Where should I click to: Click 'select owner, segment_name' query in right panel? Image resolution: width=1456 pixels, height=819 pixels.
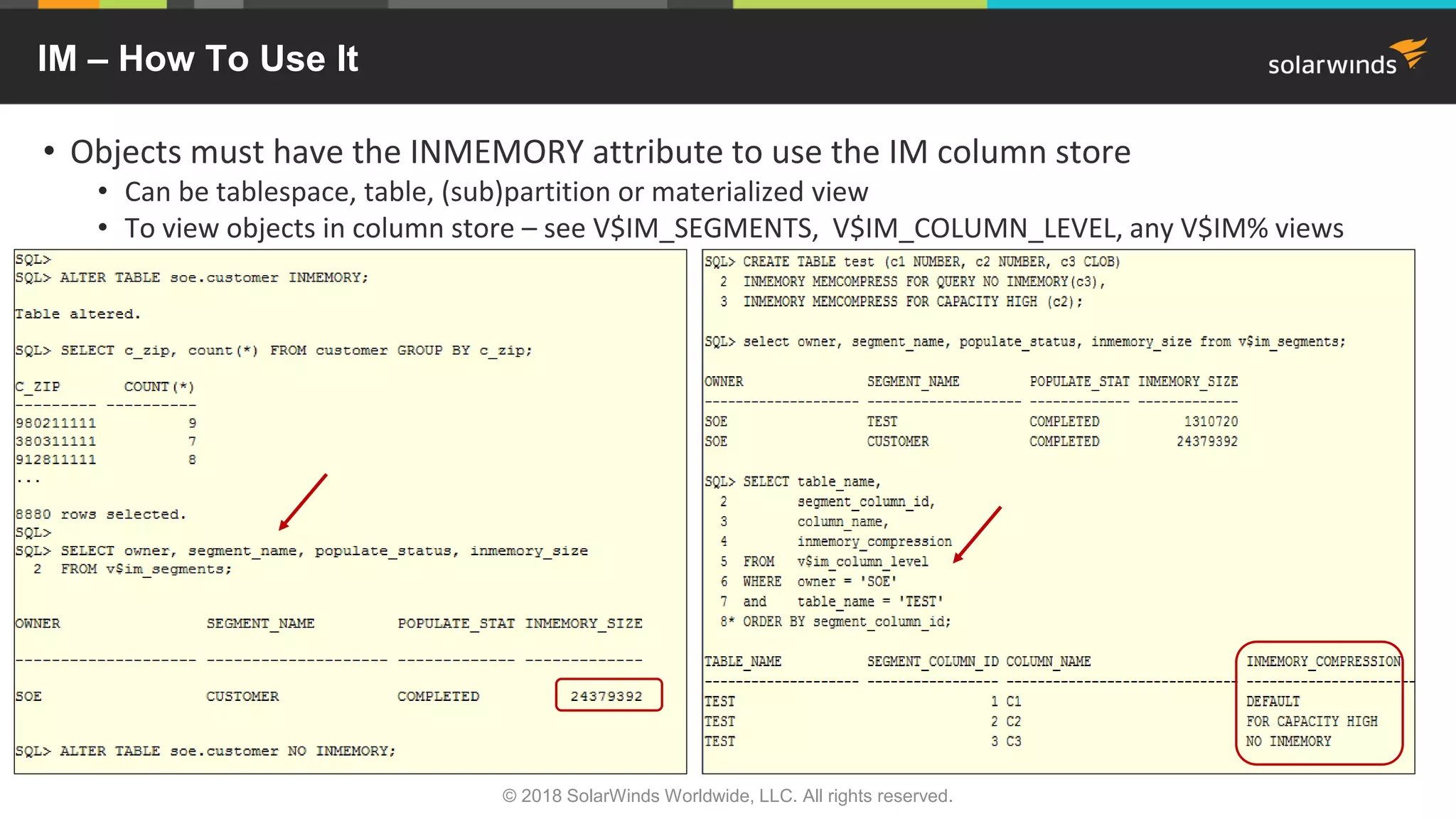coord(1044,342)
